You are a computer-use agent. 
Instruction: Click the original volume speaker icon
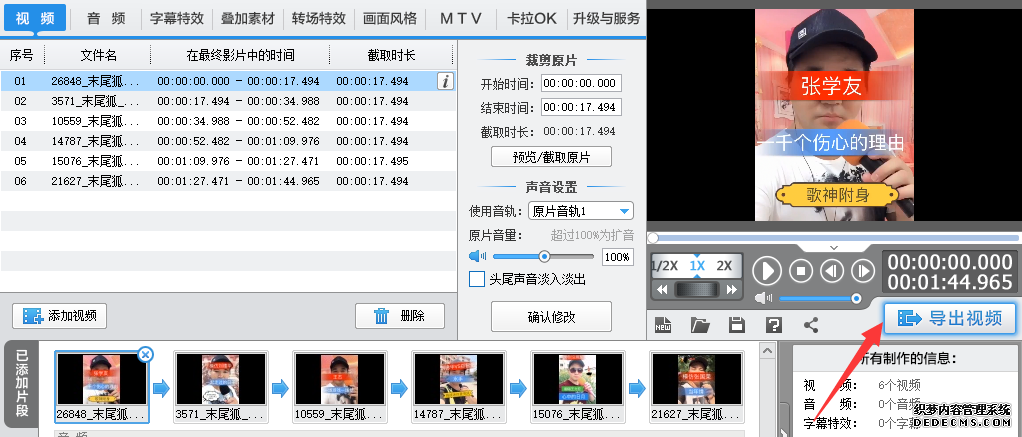coord(478,256)
